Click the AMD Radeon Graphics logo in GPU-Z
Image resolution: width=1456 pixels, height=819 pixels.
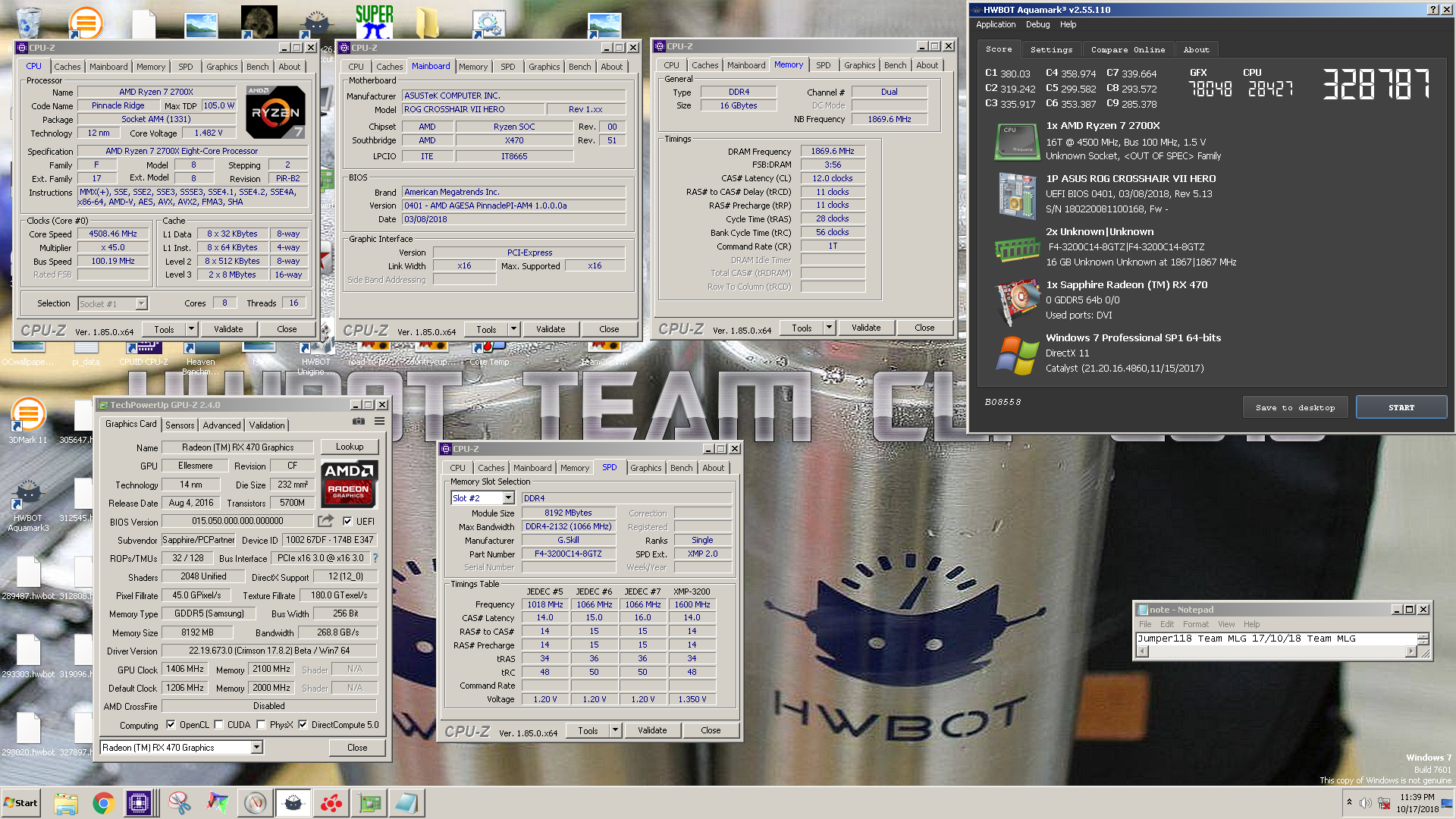349,483
